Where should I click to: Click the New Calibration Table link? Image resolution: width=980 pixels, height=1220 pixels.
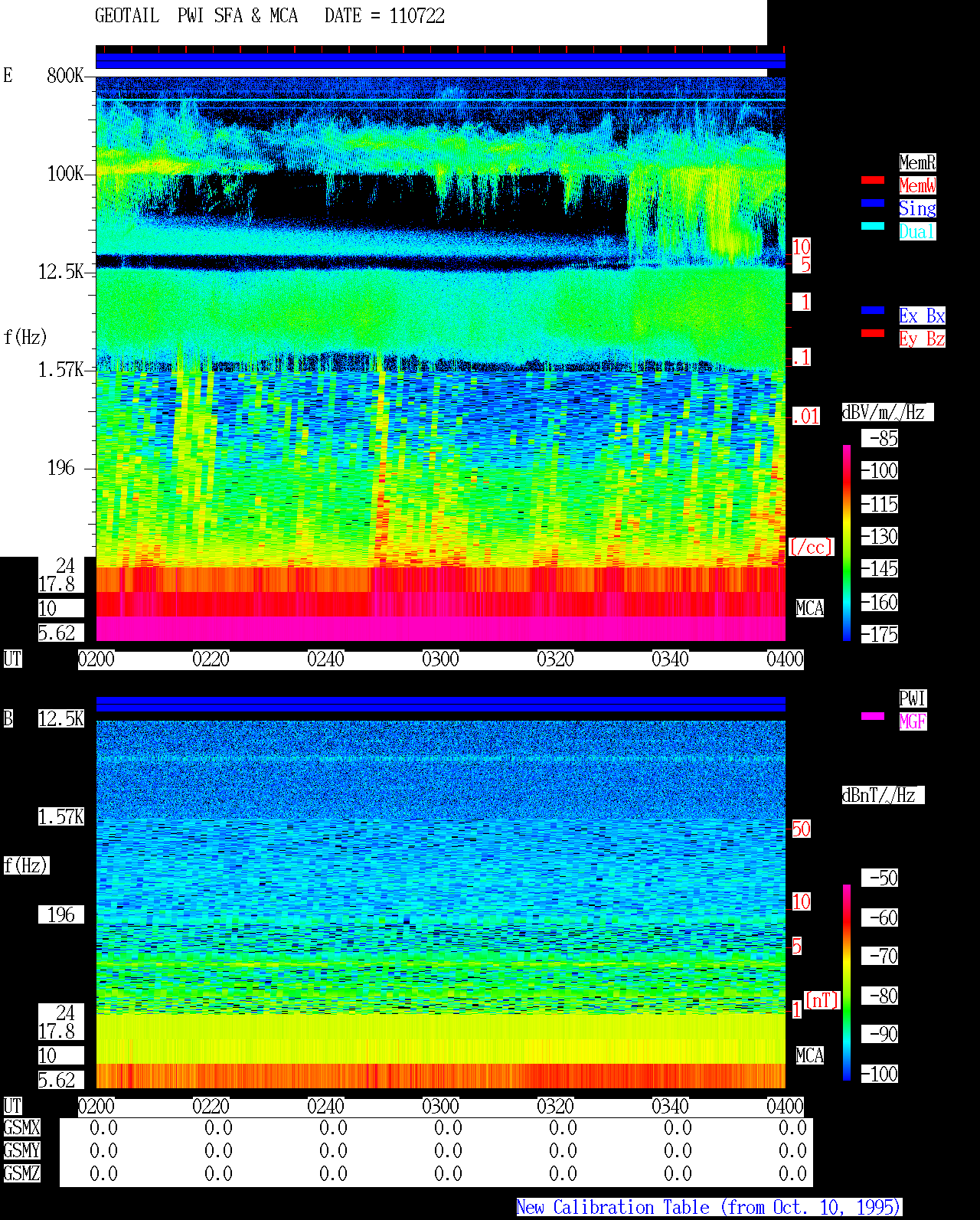(709, 1208)
